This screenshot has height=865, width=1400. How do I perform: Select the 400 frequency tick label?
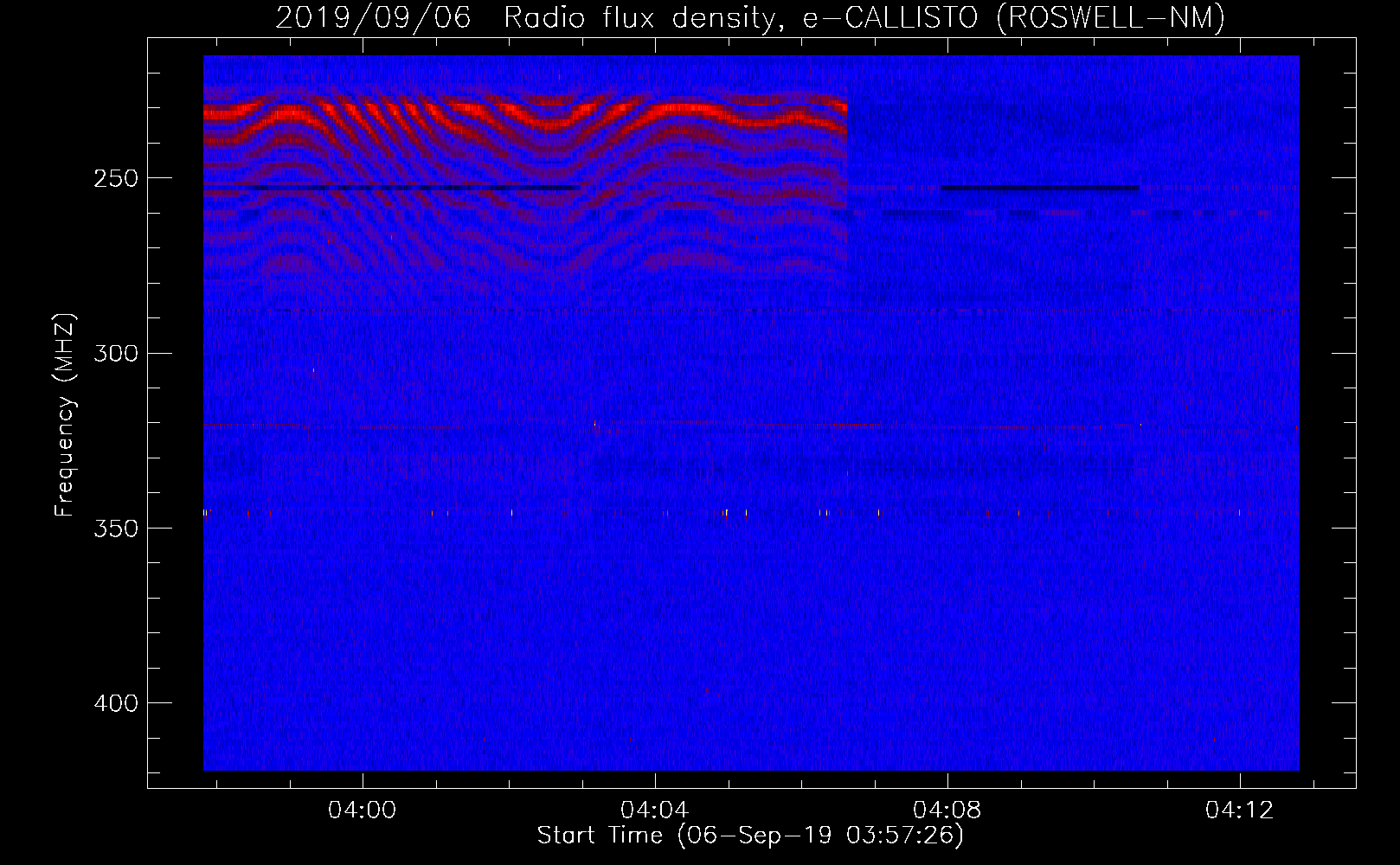pos(116,703)
